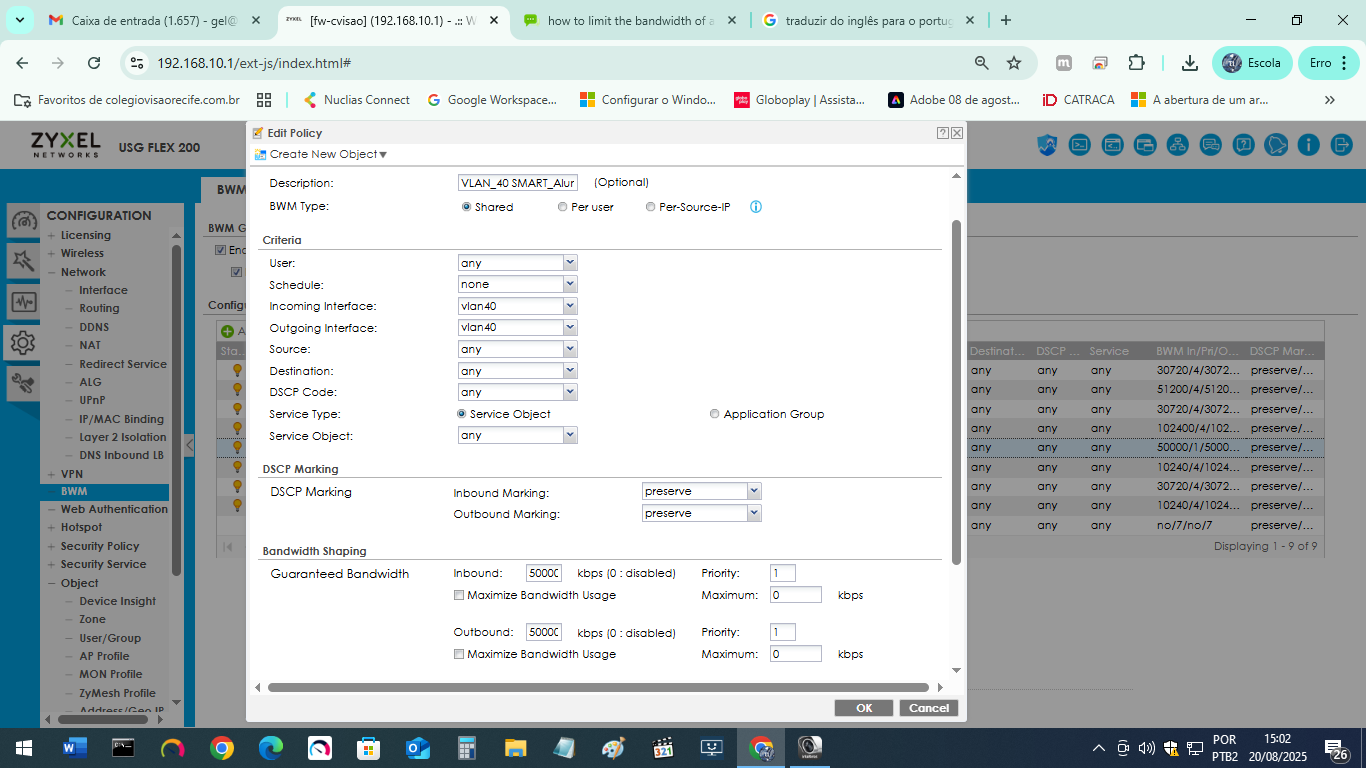Open the Web Console icon in header

tap(1080, 145)
